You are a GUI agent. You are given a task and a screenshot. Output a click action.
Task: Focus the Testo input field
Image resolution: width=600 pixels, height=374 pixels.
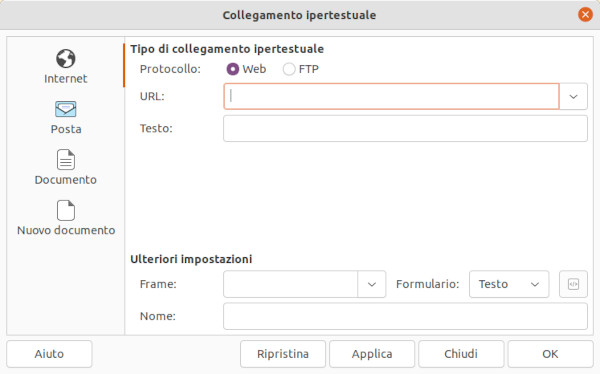point(405,129)
